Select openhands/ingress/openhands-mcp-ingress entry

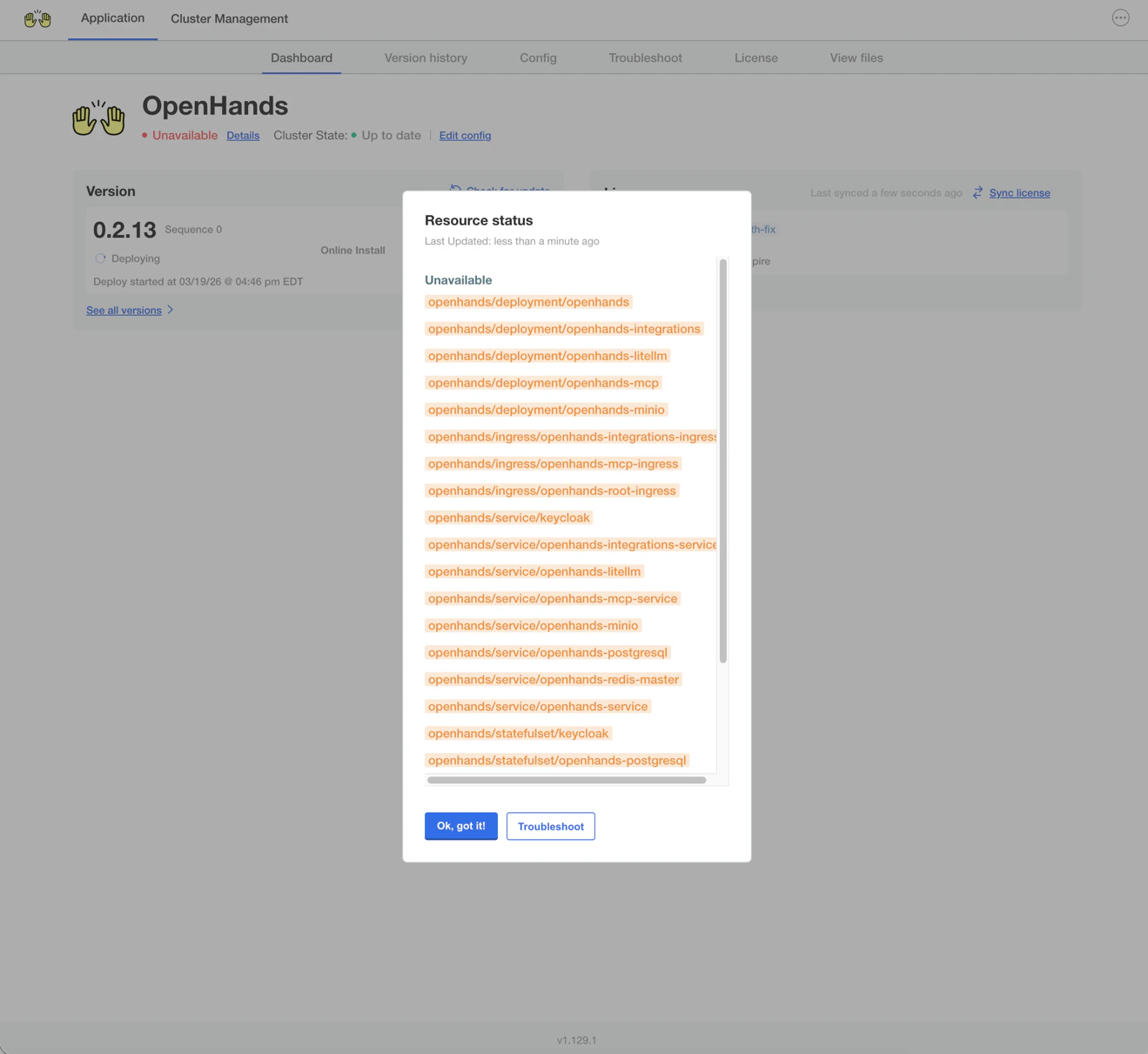[553, 464]
